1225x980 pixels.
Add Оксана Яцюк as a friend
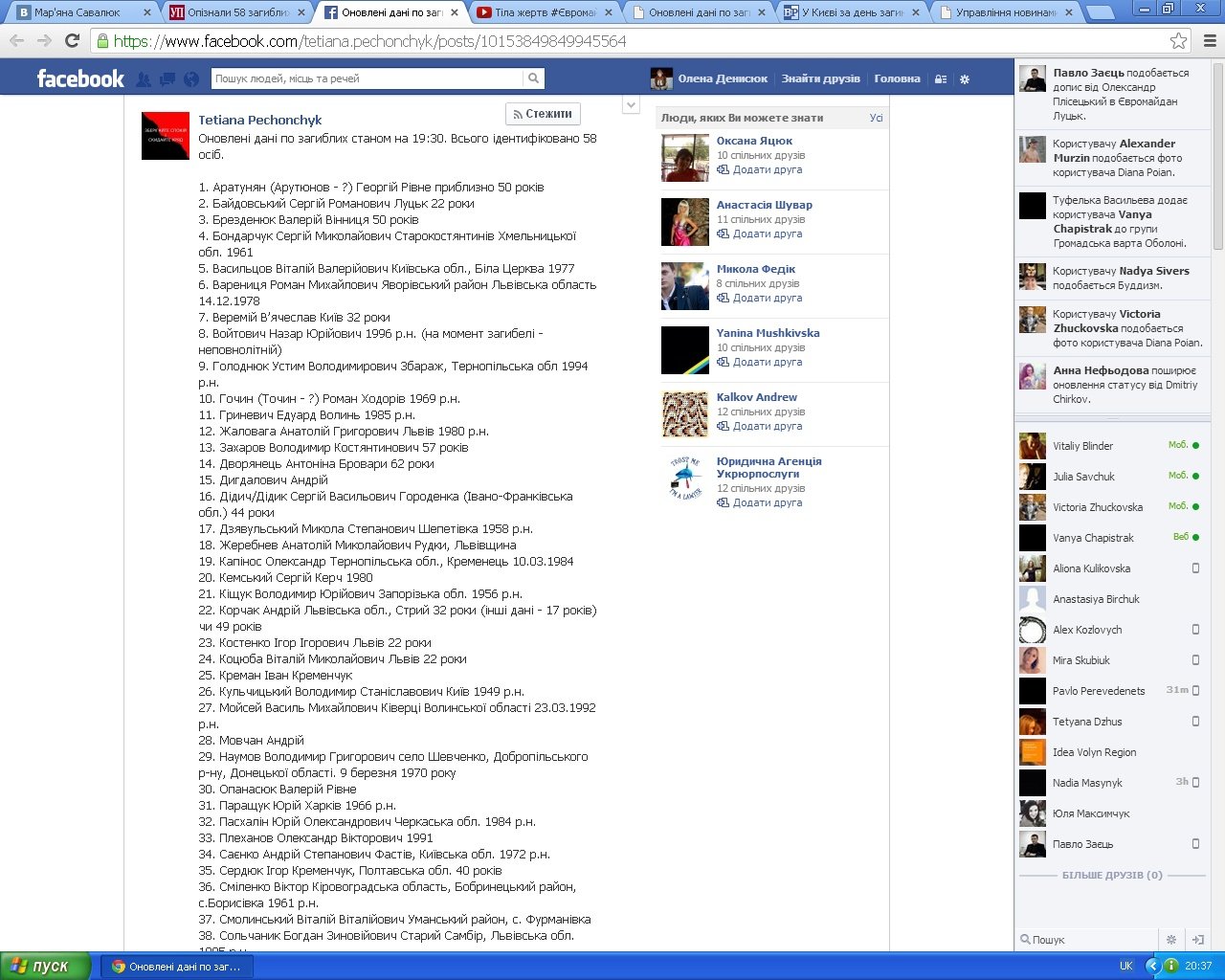[x=767, y=169]
